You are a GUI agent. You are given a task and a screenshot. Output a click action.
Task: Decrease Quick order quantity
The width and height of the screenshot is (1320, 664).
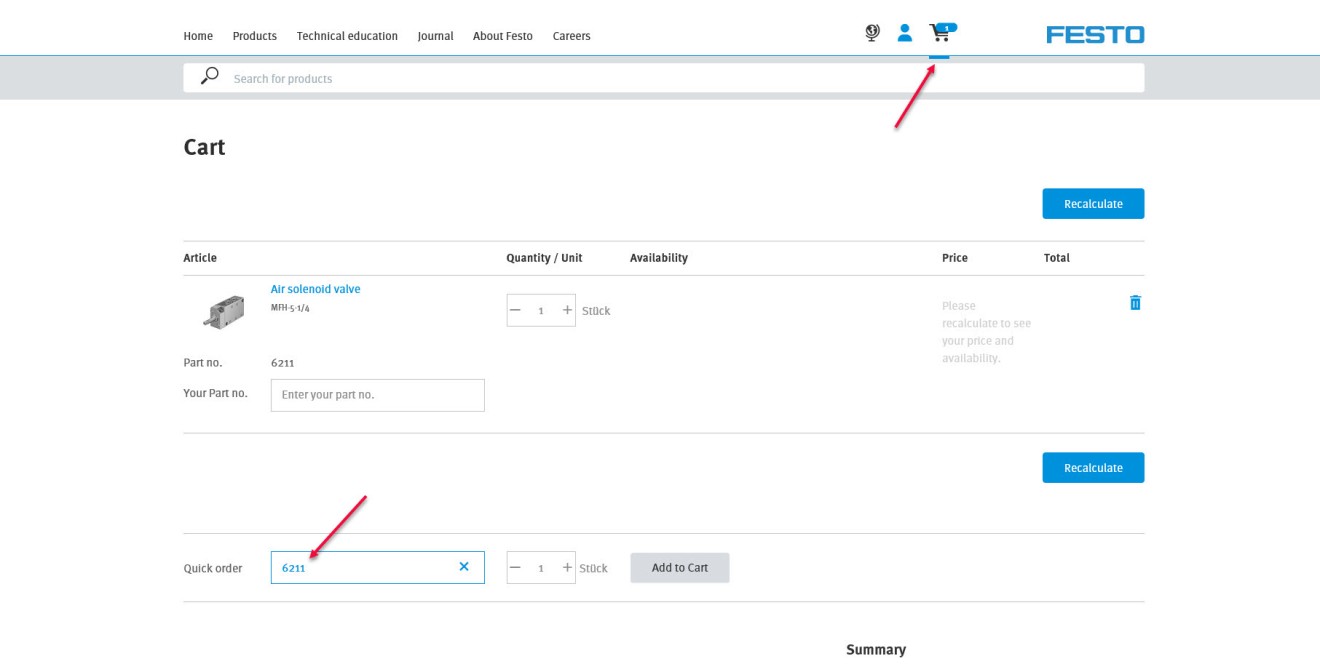(516, 567)
